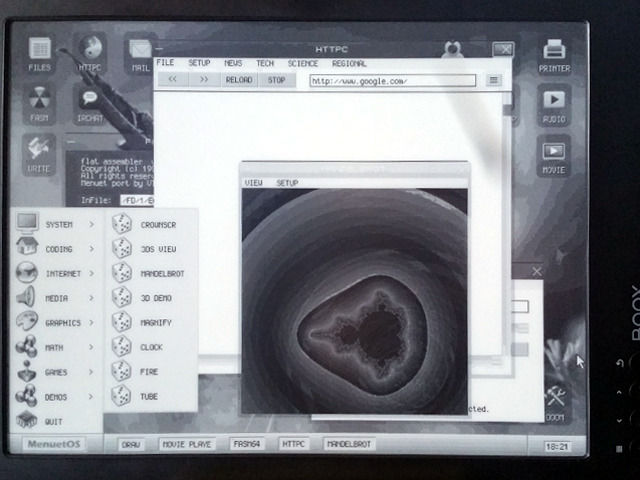Switch to MOVIE PLAYE taskbar button

tap(187, 444)
